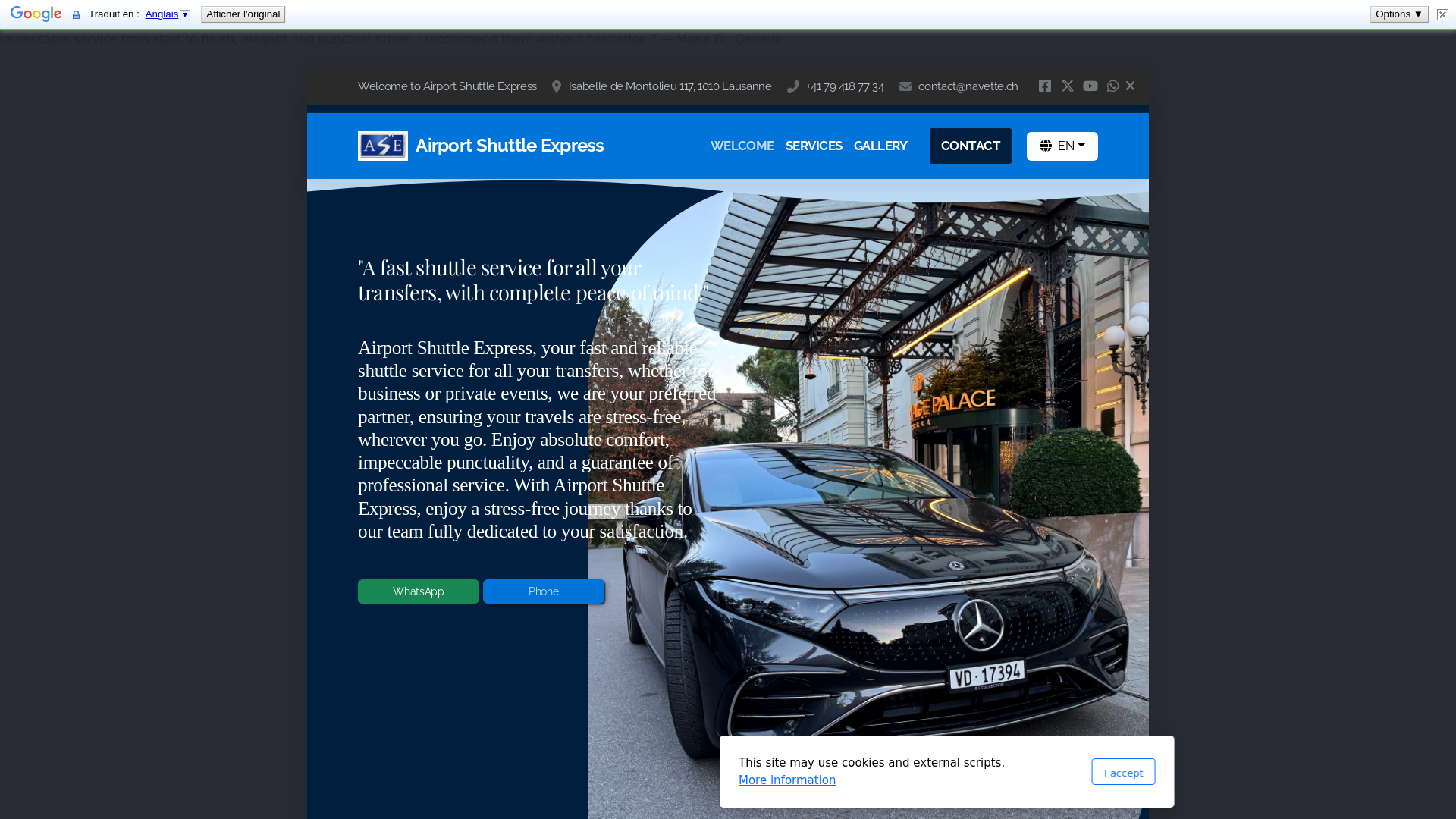The height and width of the screenshot is (819, 1456).
Task: Click the ASE logo image
Action: click(382, 146)
